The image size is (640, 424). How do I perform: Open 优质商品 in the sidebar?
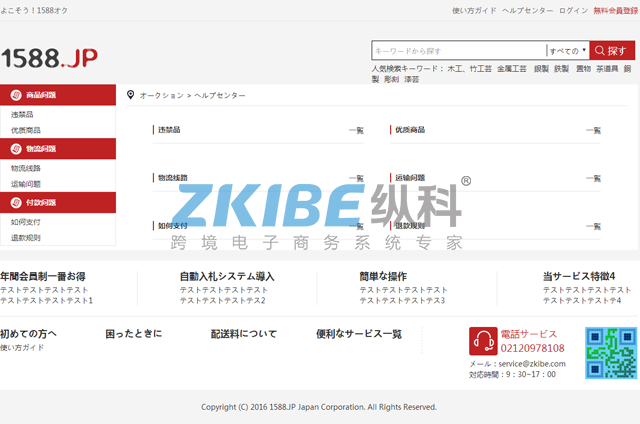(26, 130)
